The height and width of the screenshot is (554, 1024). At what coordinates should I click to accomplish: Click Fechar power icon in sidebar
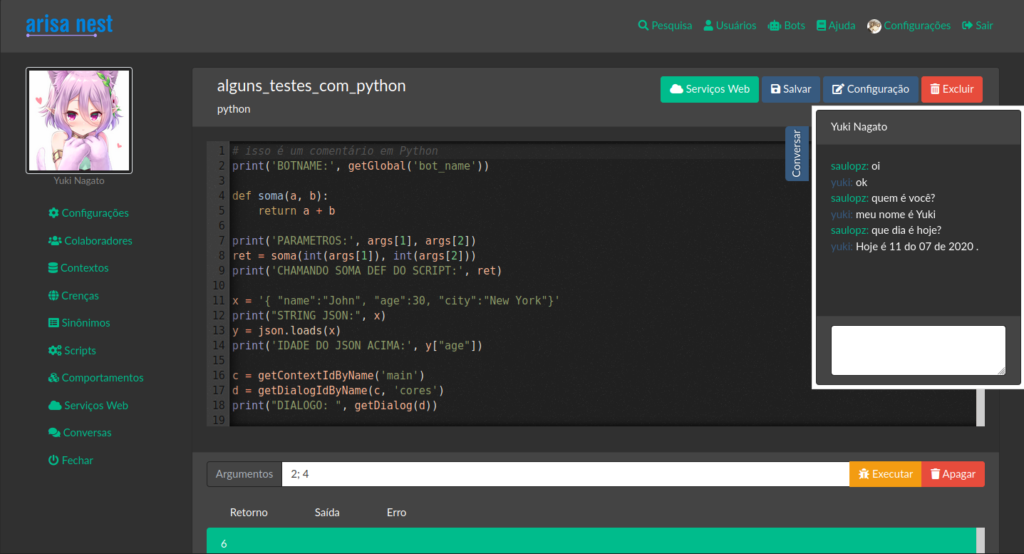point(54,461)
